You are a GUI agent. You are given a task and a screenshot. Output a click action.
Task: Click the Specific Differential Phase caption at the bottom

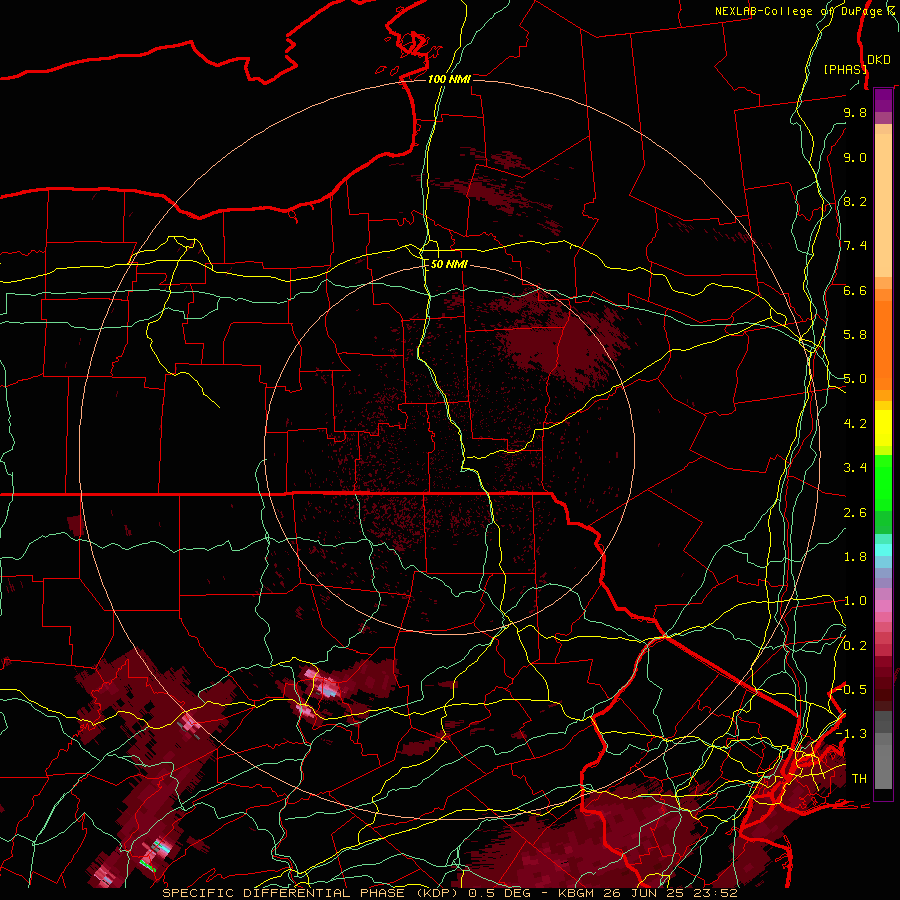tap(449, 893)
